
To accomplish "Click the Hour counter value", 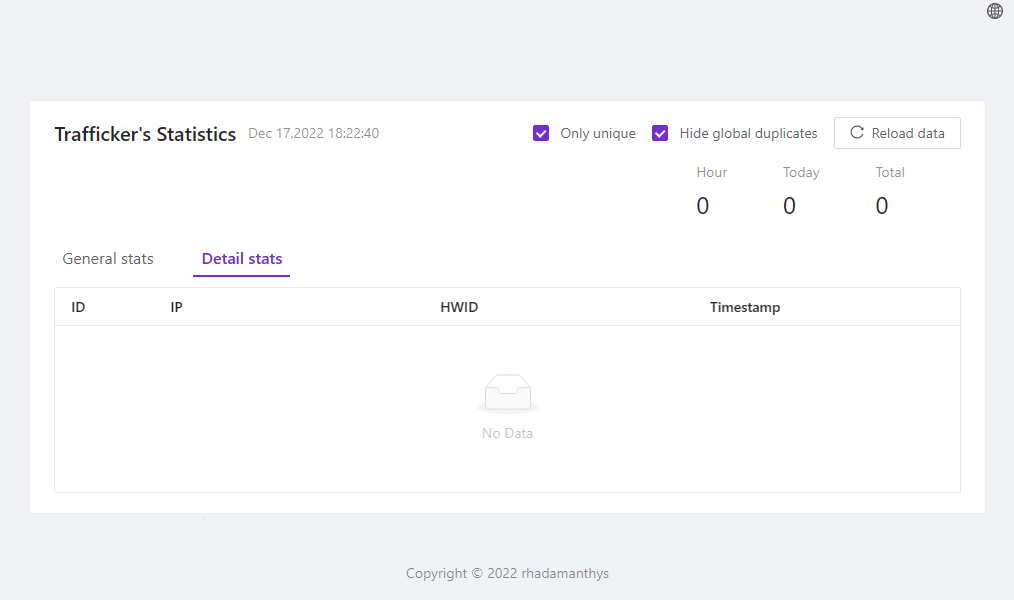I will click(x=703, y=206).
